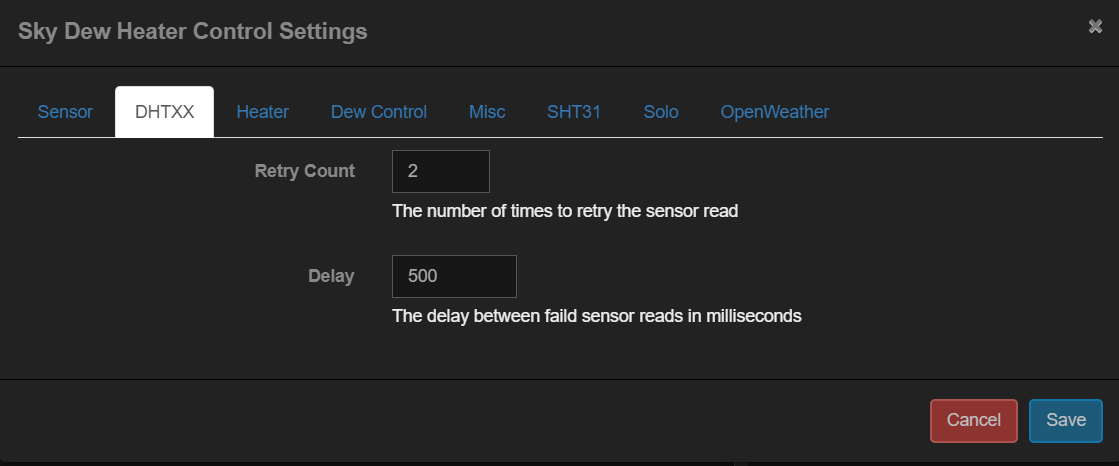Click blank tab bar space after OpenWeather
The image size is (1119, 466).
pos(970,112)
